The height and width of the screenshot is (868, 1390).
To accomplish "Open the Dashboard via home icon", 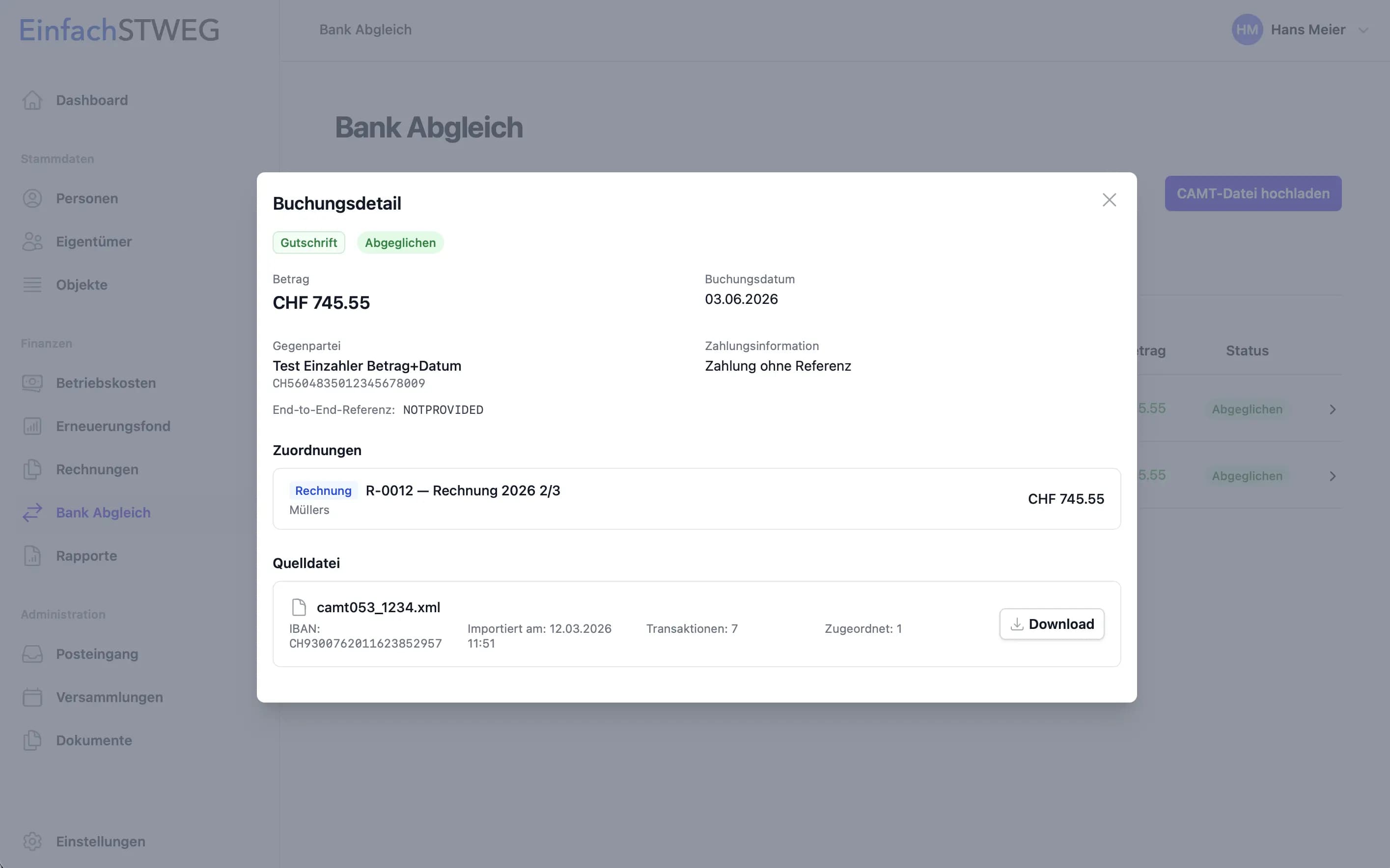I will 33,100.
